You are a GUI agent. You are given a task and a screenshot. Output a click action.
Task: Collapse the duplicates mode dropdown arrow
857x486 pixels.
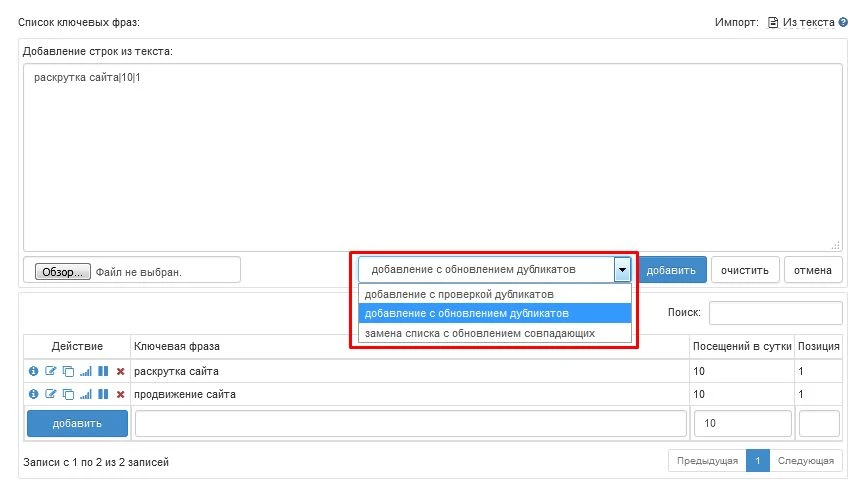click(622, 269)
